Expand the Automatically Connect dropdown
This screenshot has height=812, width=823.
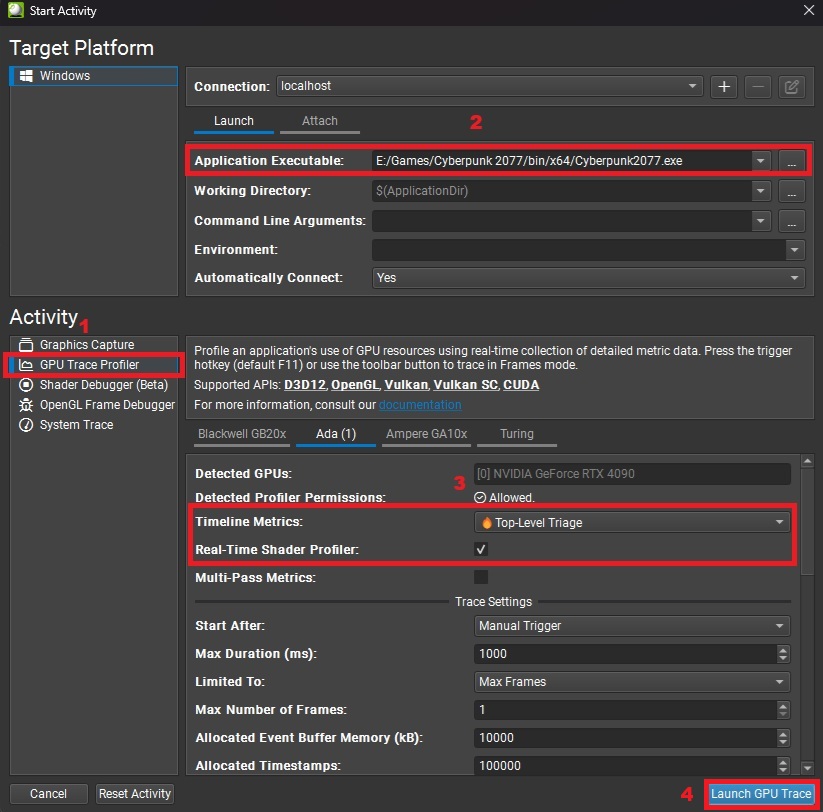click(x=588, y=278)
